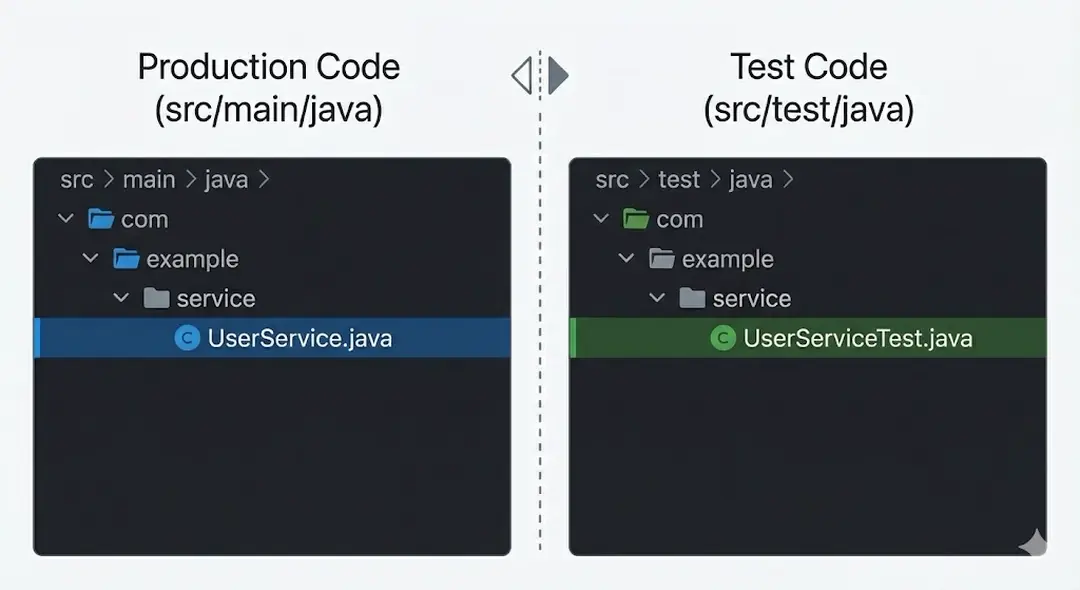Collapse the com folder in main tree
The width and height of the screenshot is (1080, 590).
pos(66,219)
